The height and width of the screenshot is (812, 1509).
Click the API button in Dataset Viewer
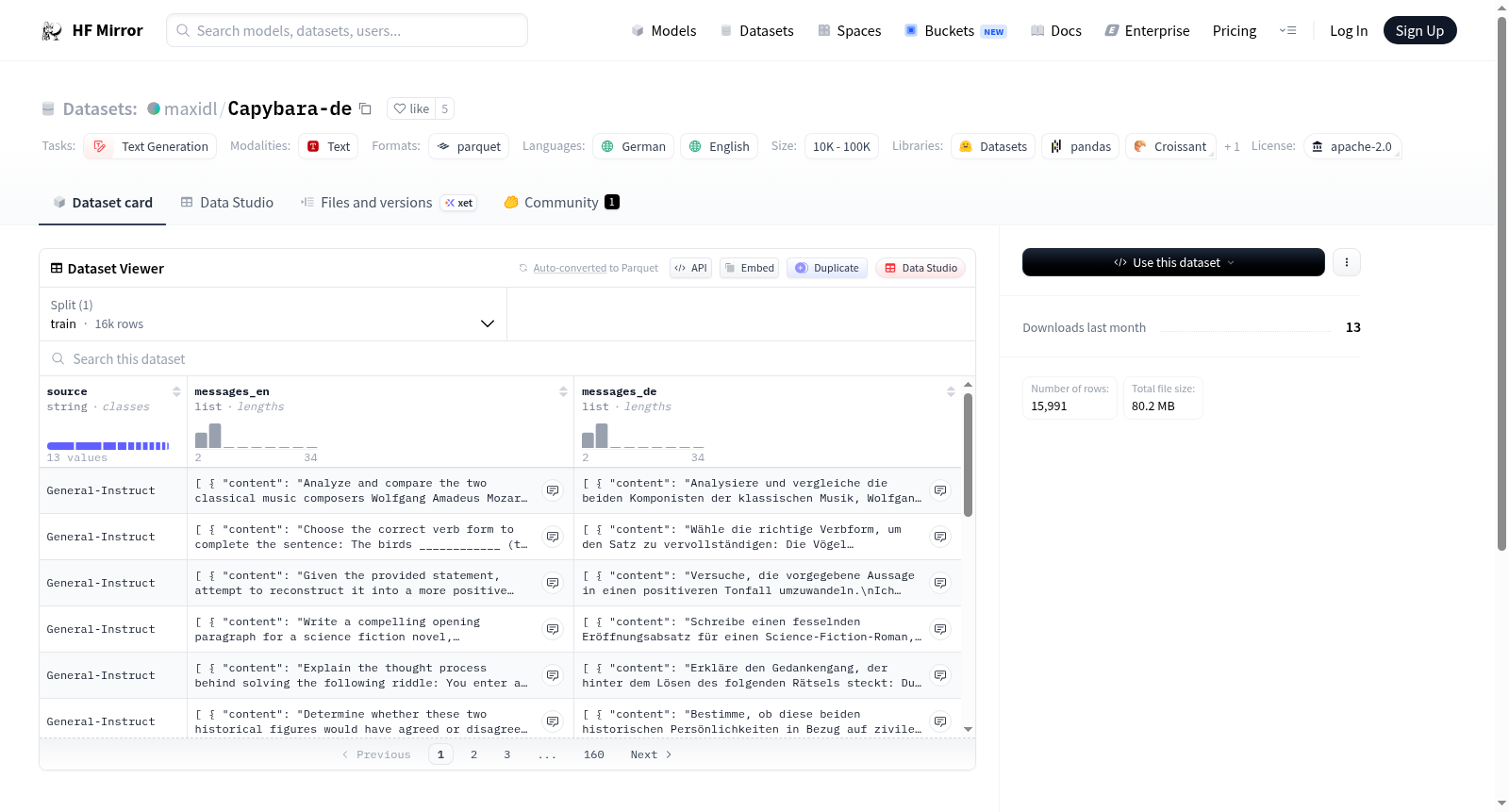coord(690,268)
